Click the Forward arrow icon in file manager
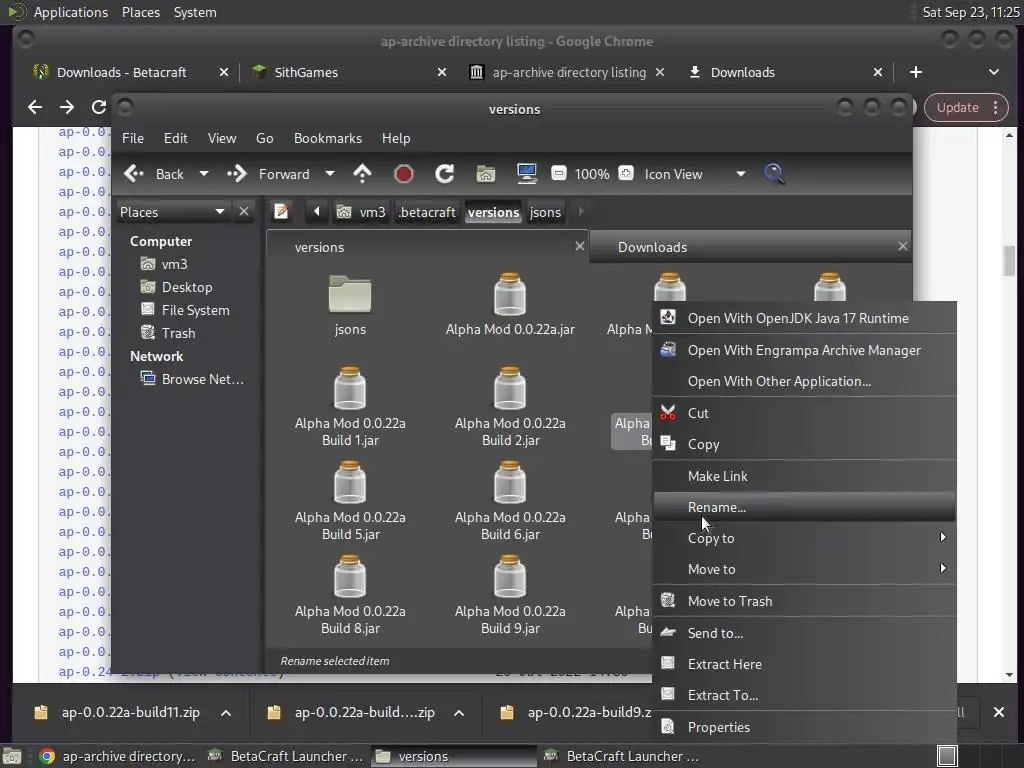This screenshot has width=1024, height=768. pyautogui.click(x=236, y=174)
